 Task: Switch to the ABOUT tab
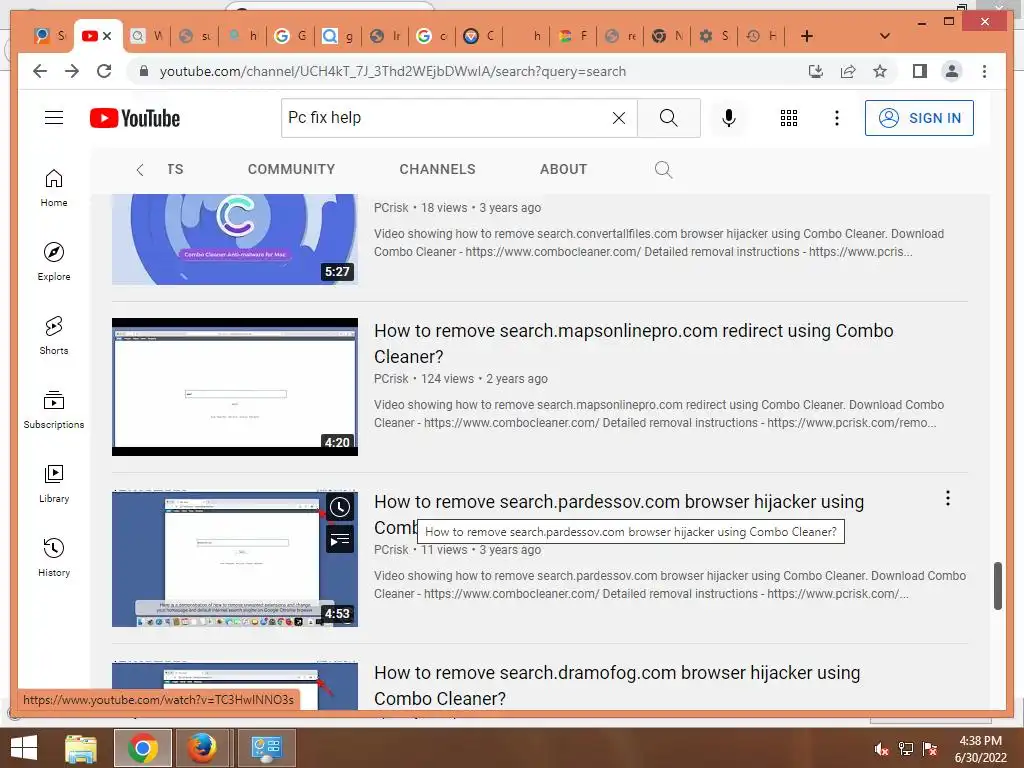coord(563,169)
